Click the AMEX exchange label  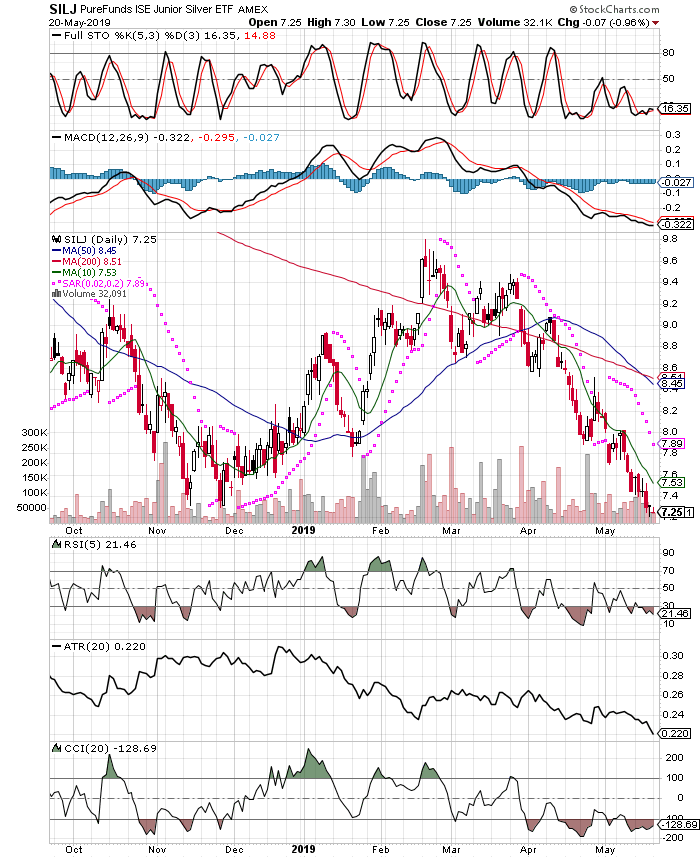tap(253, 9)
